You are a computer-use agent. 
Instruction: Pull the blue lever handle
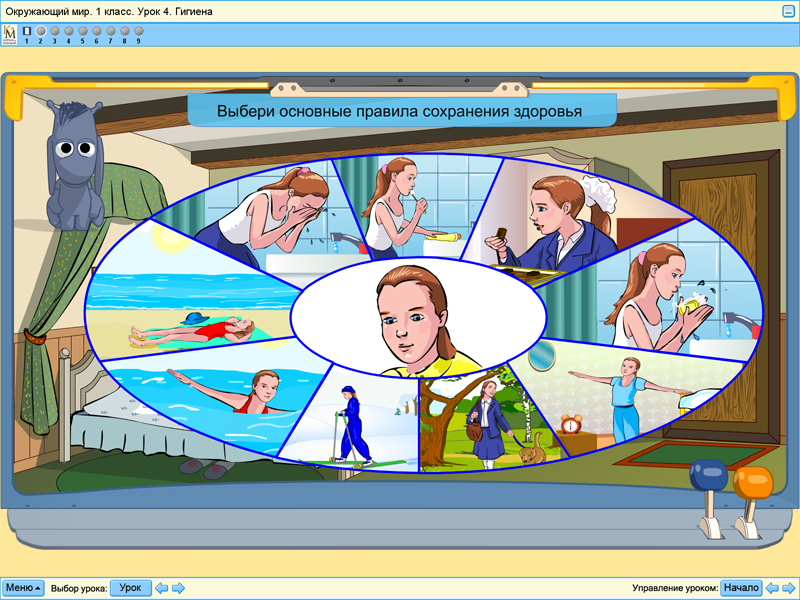coord(709,476)
